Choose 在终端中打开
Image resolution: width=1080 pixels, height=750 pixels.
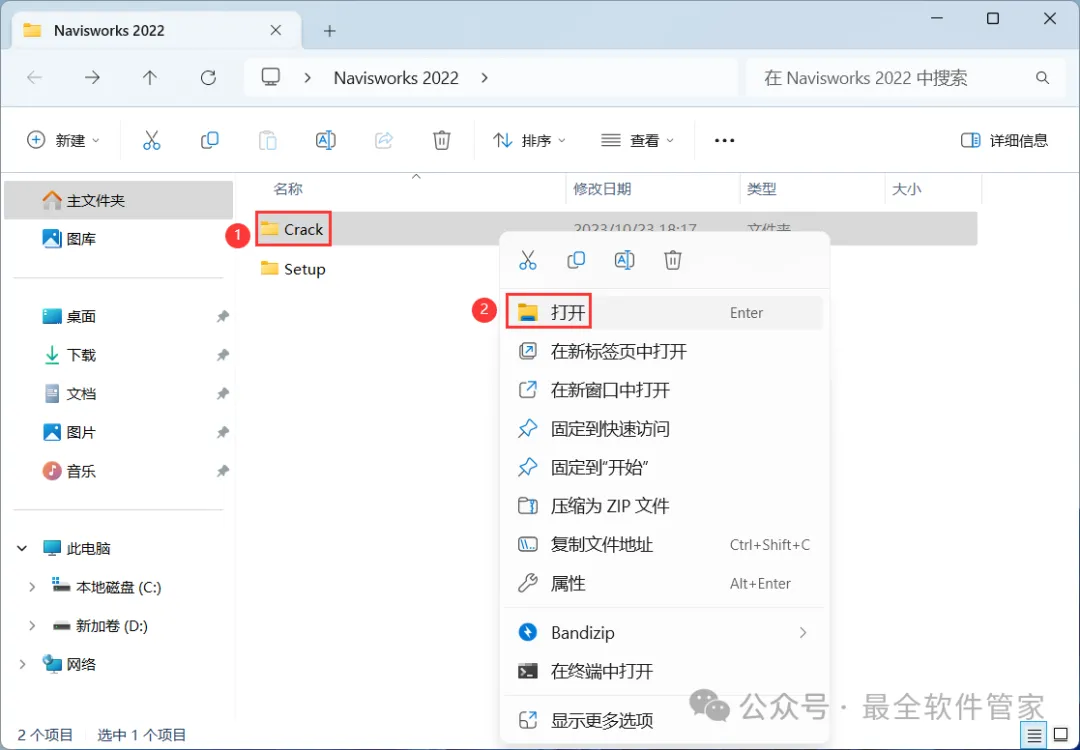pos(665,671)
